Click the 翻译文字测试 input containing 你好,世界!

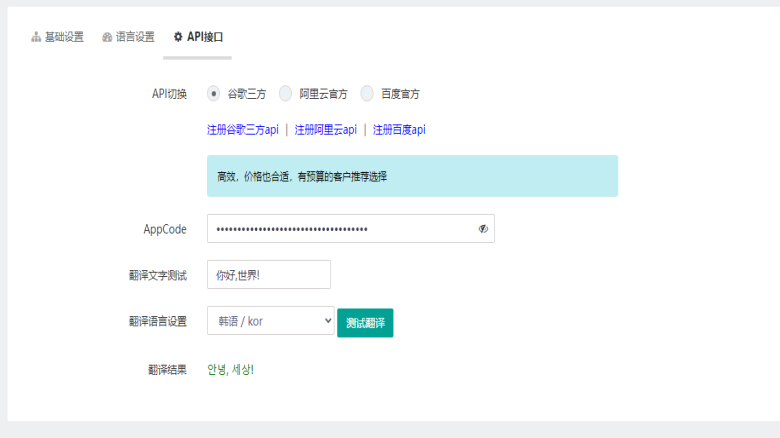268,275
